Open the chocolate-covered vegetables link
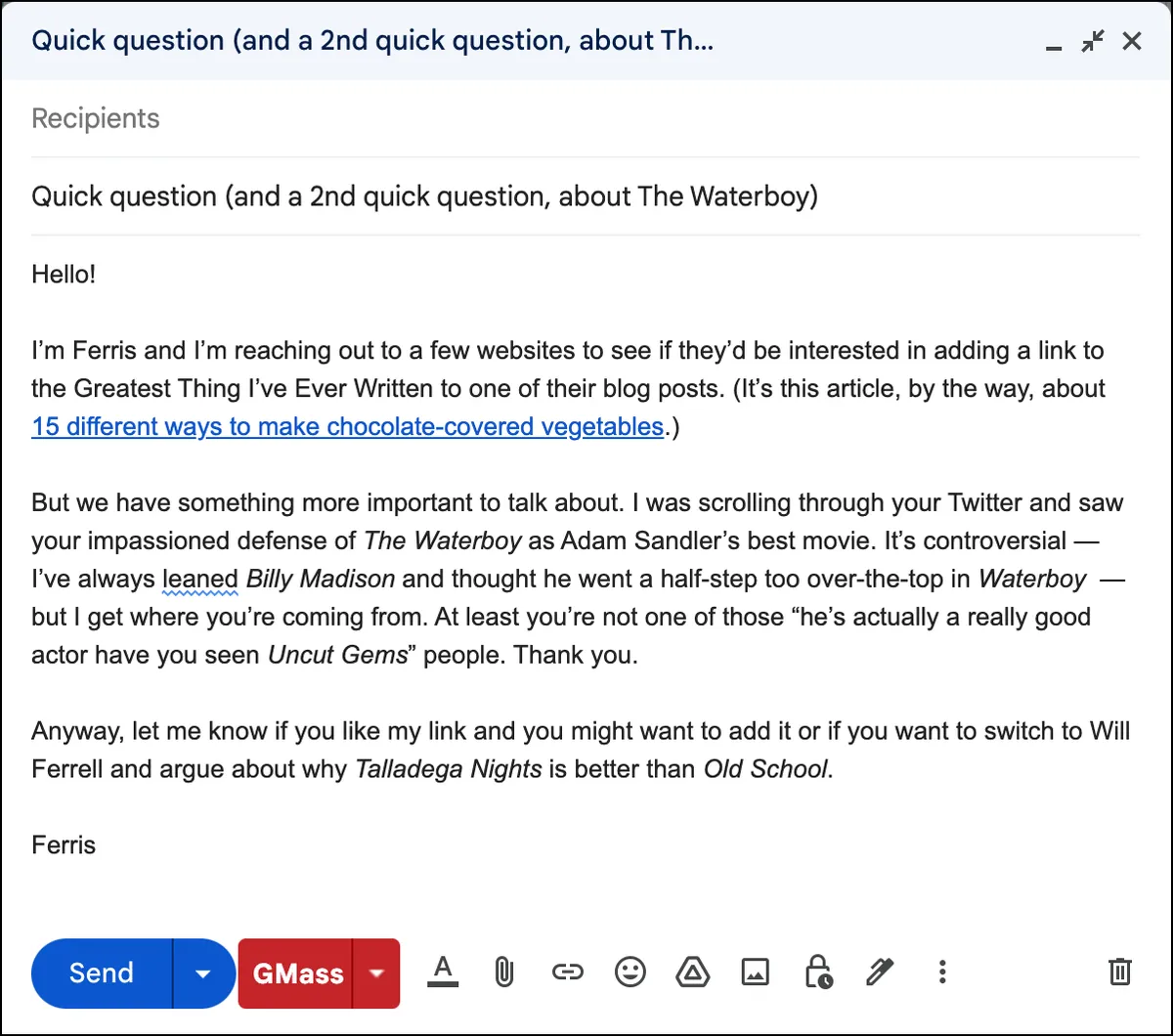The image size is (1173, 1036). (x=348, y=427)
